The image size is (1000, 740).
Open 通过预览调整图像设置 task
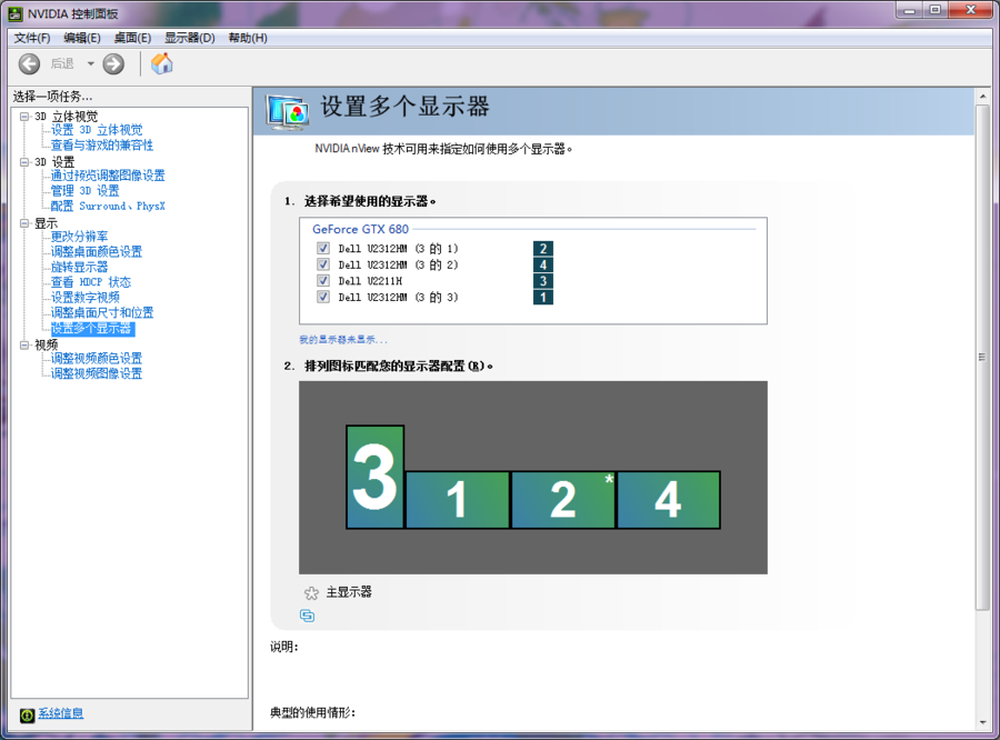tap(108, 175)
